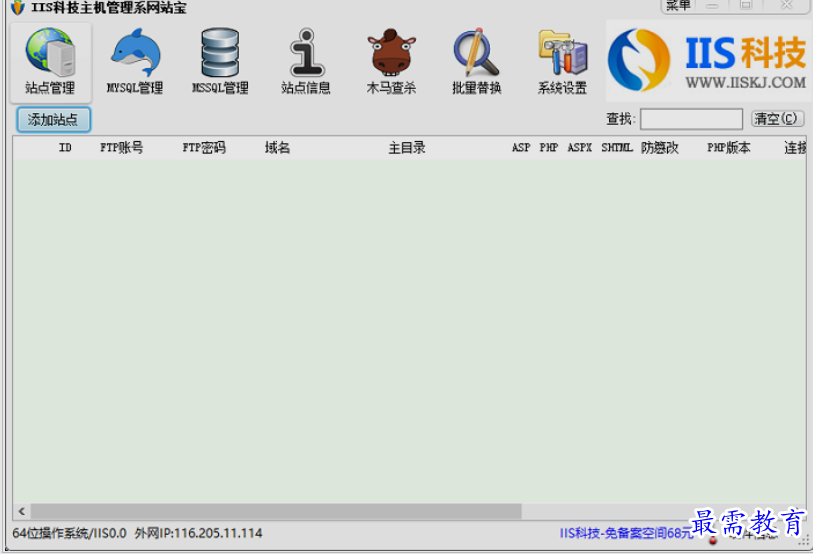
Task: Click the SHTML column header
Action: 617,148
